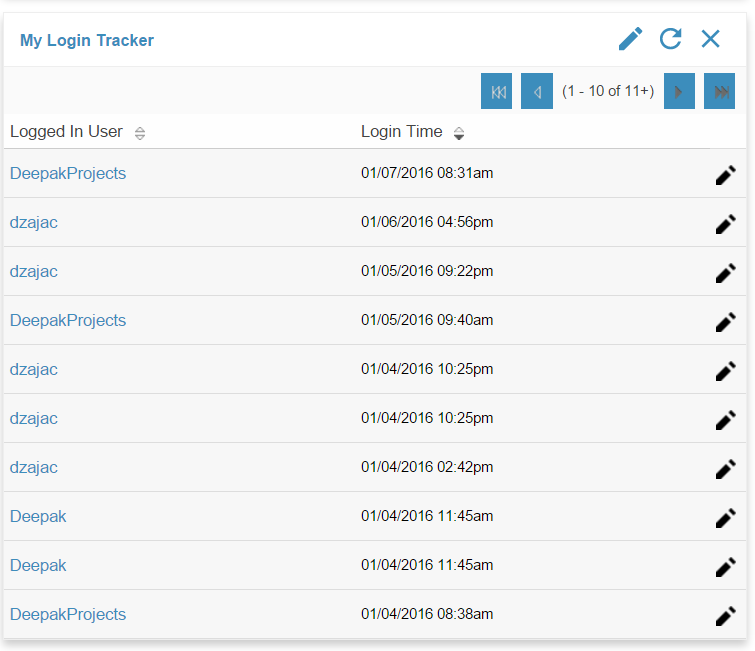Click the My Login Tracker title
The height and width of the screenshot is (651, 755).
coord(87,40)
